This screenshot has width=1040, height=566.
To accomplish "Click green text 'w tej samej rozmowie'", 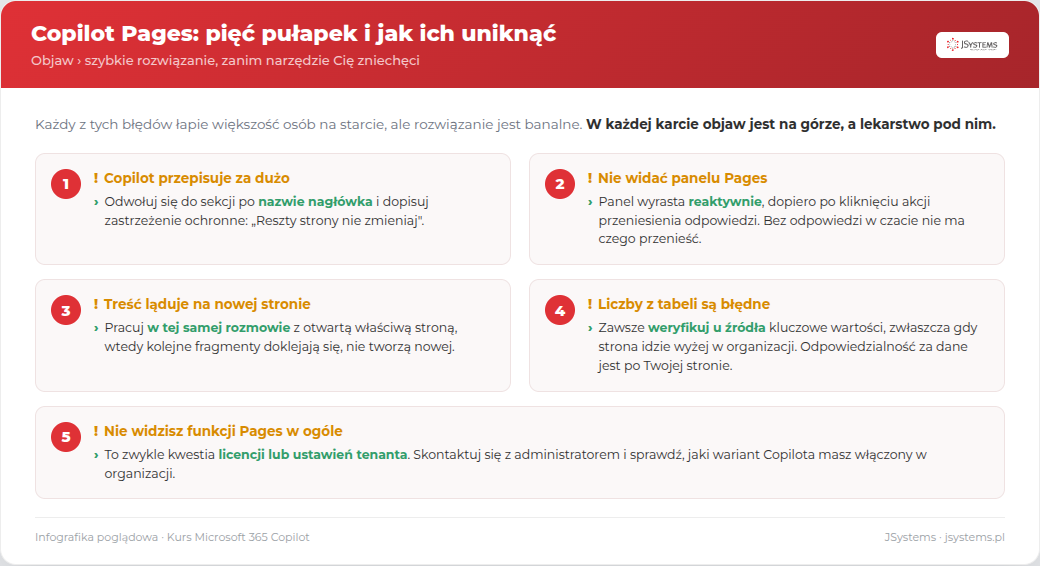I will (x=219, y=328).
